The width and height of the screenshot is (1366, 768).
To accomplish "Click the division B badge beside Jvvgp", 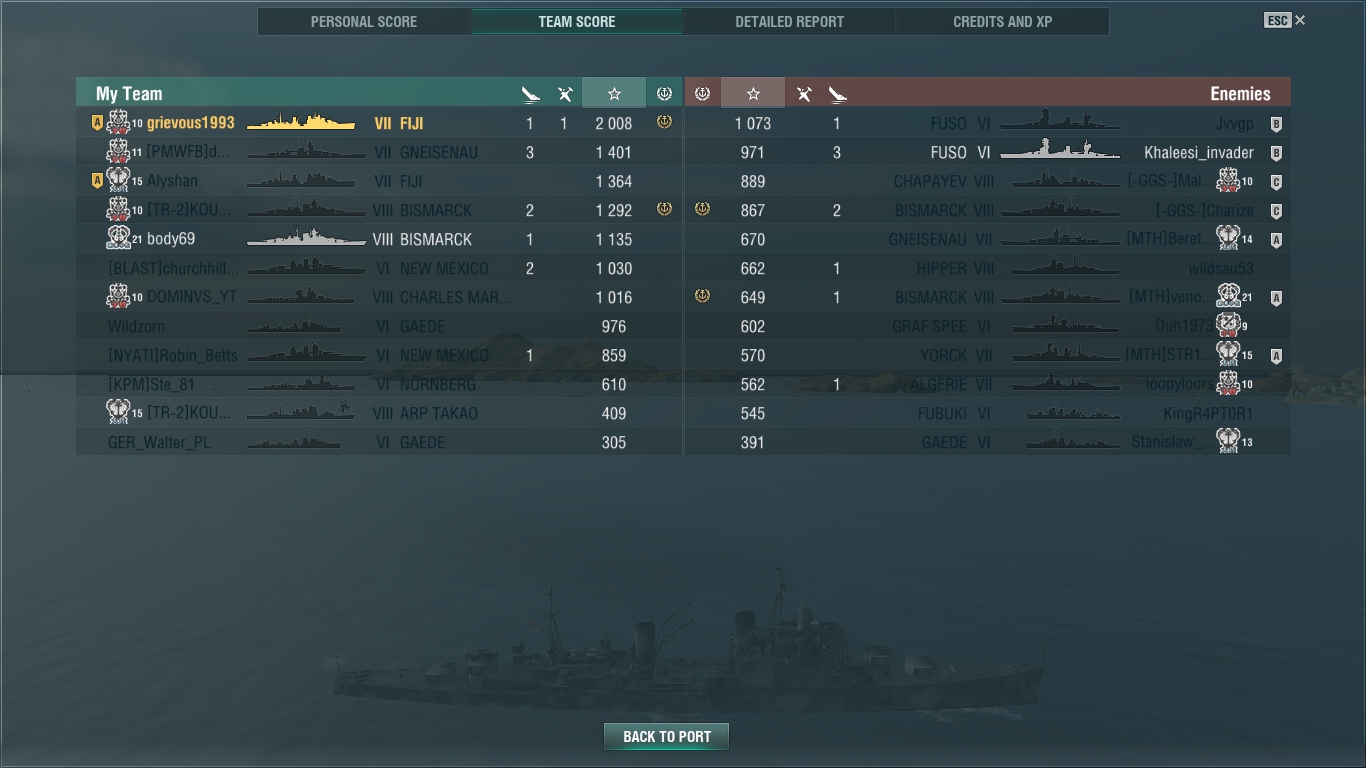I will point(1276,124).
